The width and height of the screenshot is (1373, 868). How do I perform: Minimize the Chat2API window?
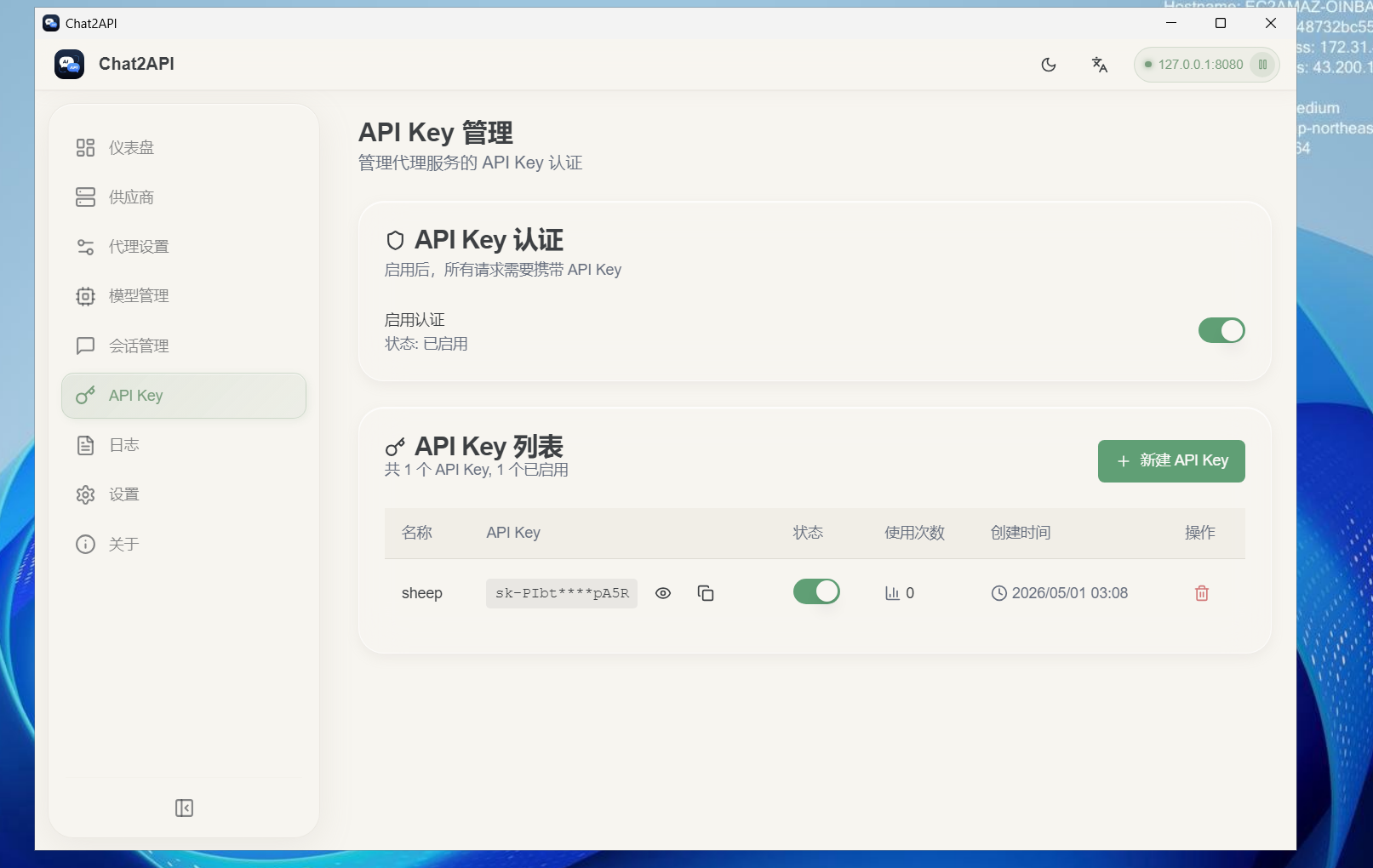pyautogui.click(x=1171, y=23)
